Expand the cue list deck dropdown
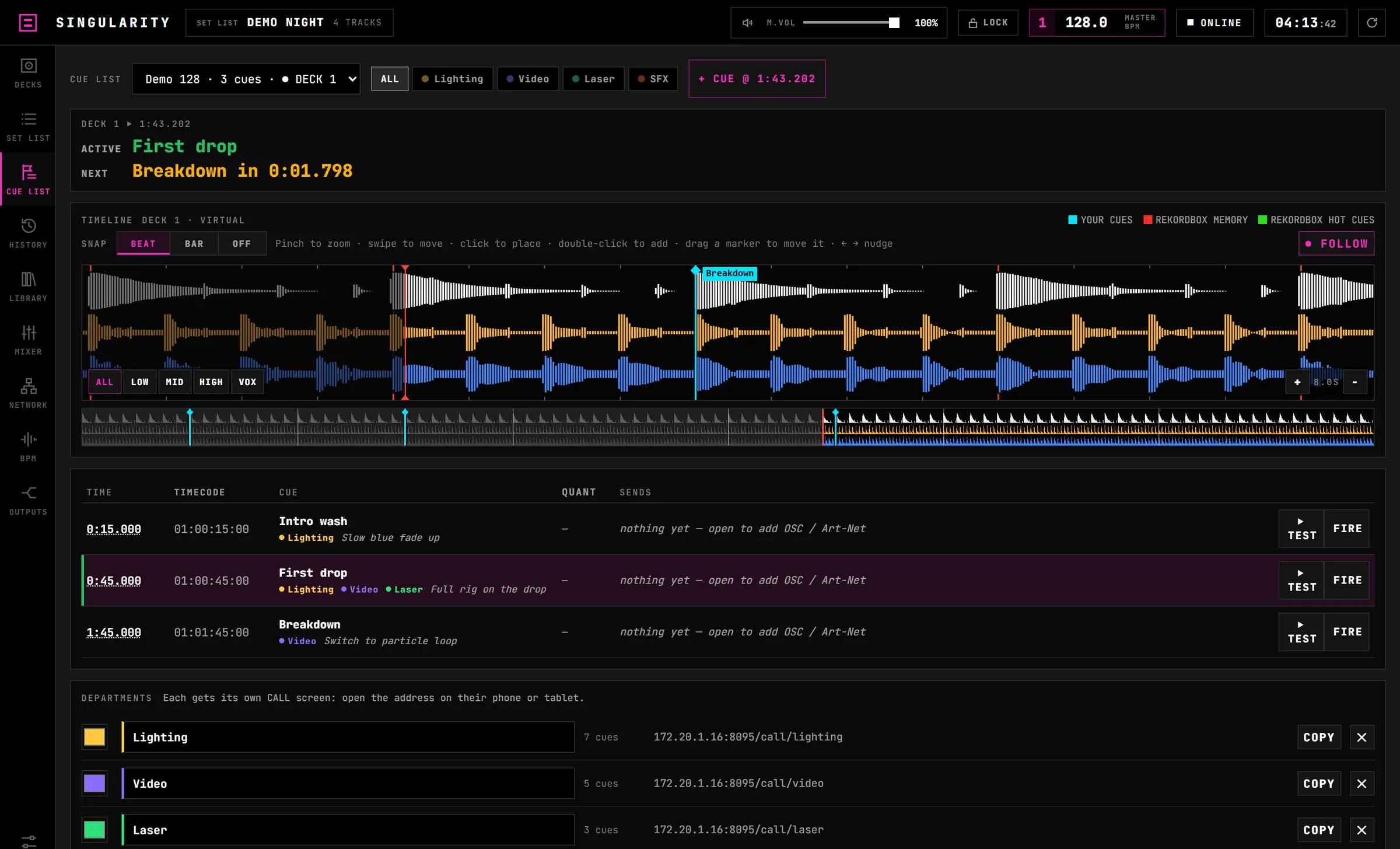Image resolution: width=1400 pixels, height=849 pixels. point(246,79)
